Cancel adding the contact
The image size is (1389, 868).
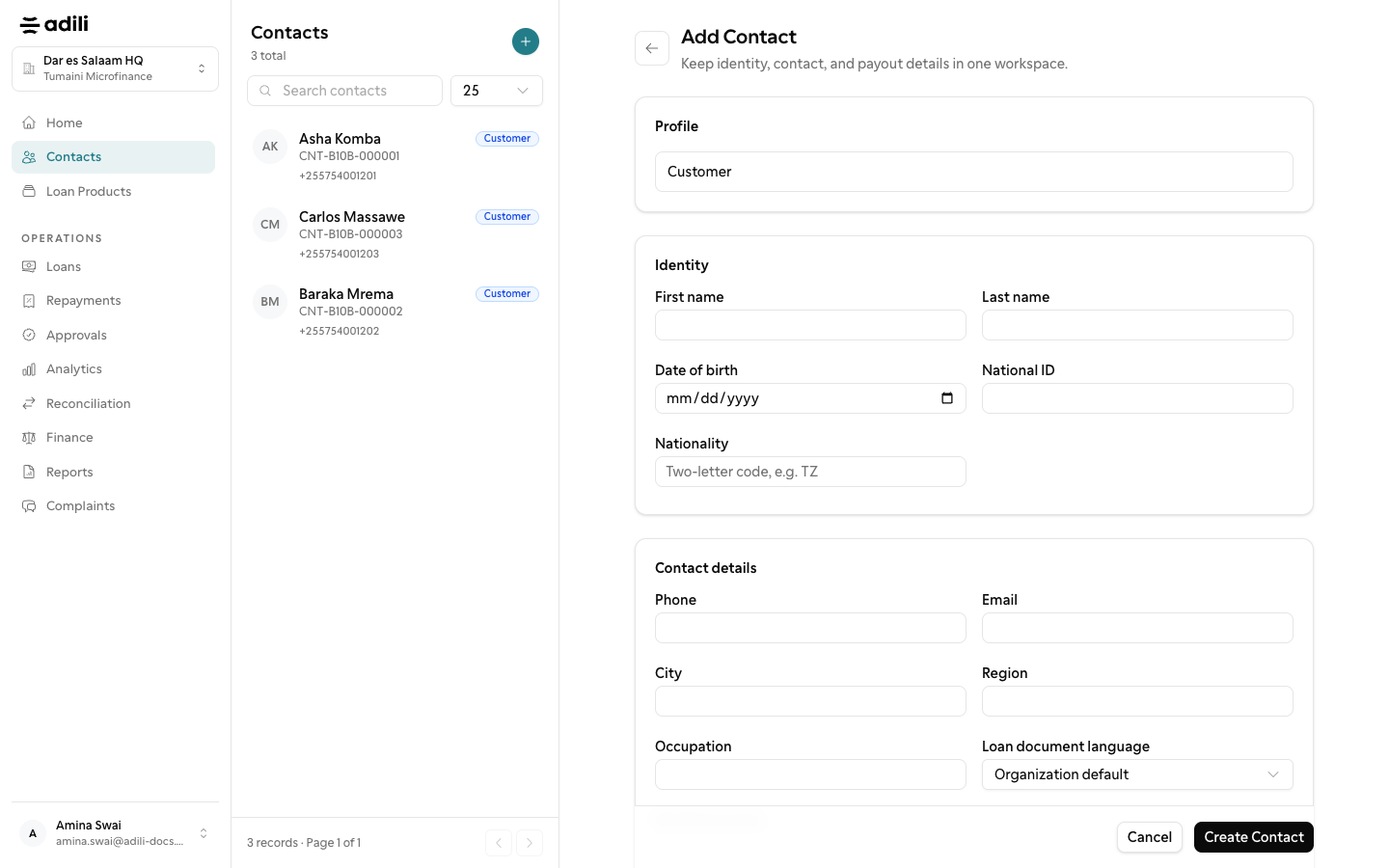tap(1150, 837)
